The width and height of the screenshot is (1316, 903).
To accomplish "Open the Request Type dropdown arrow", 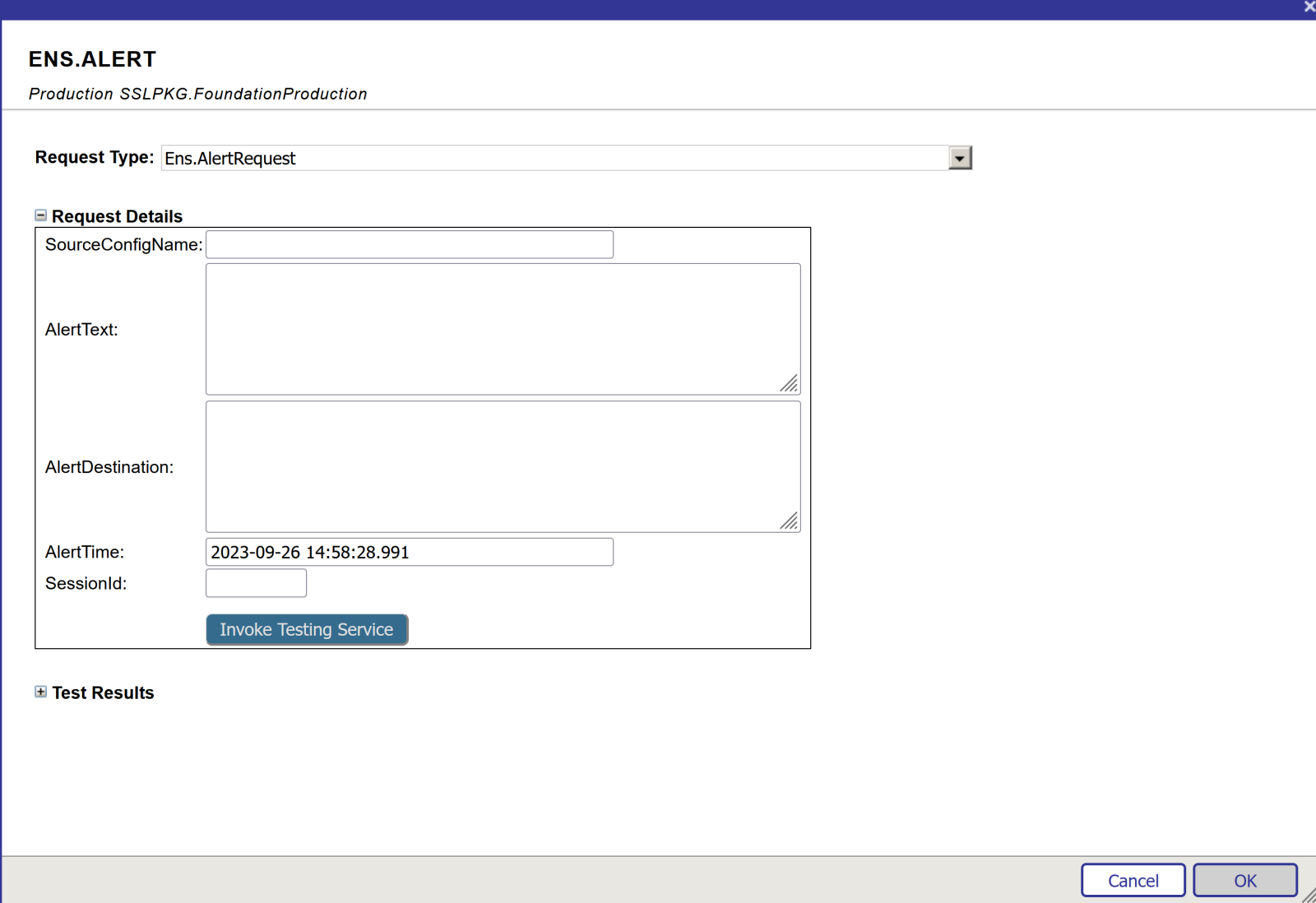I will pyautogui.click(x=959, y=158).
